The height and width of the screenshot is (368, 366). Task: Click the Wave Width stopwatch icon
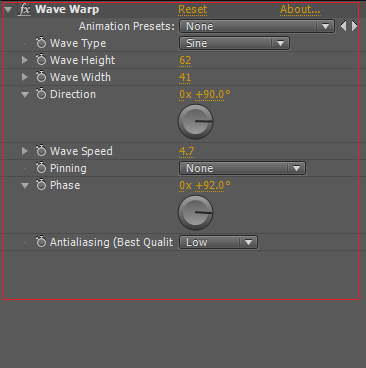pos(41,77)
